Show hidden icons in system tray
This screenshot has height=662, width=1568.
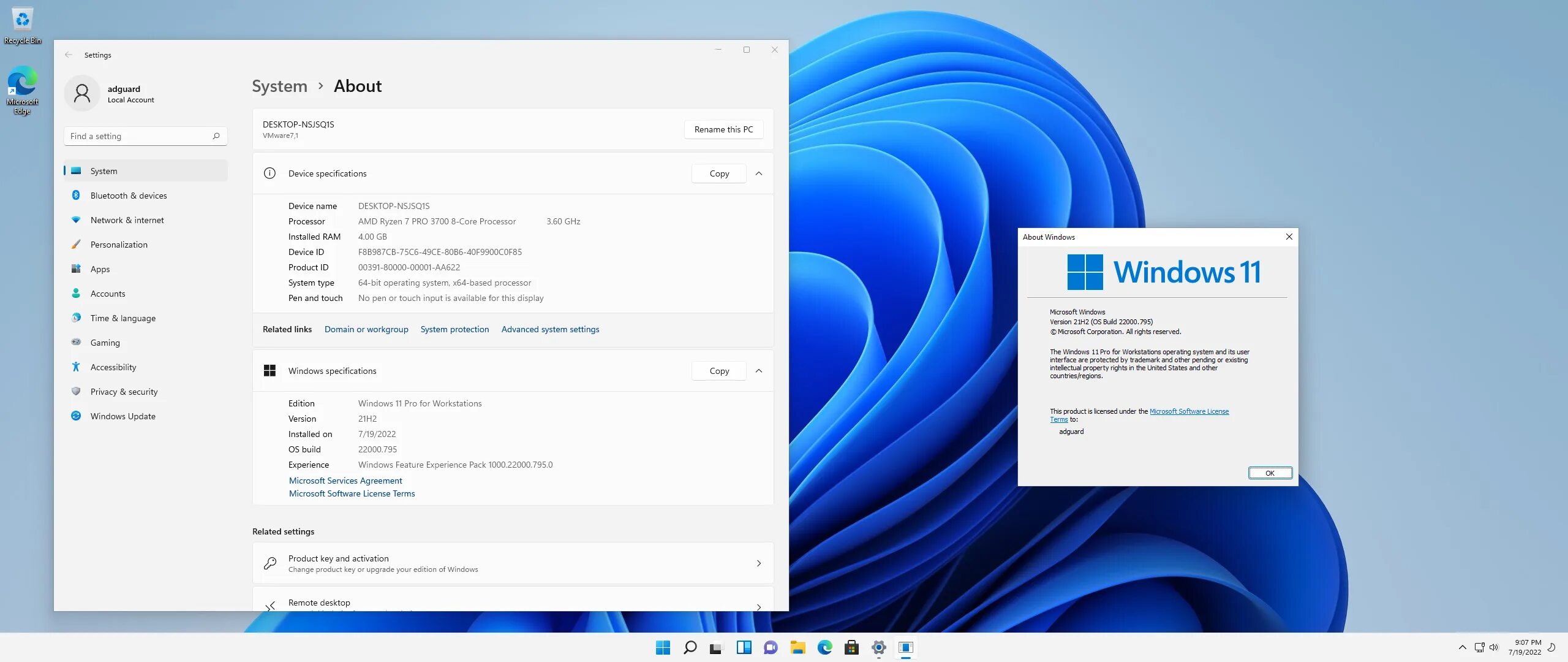point(1462,647)
